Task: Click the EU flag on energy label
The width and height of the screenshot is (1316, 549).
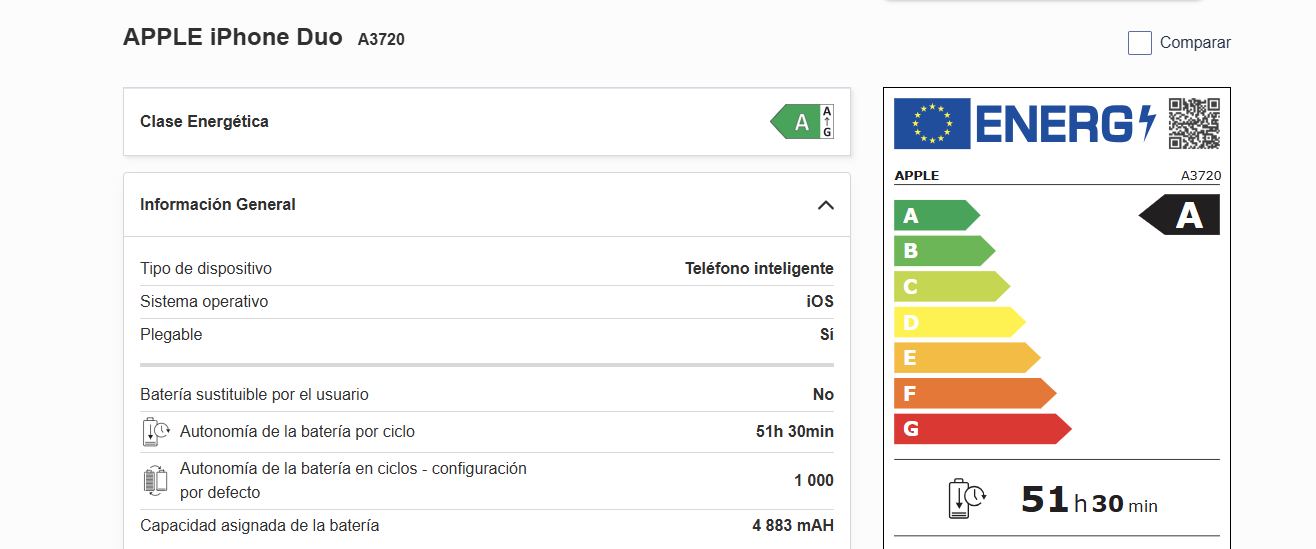Action: pos(932,123)
